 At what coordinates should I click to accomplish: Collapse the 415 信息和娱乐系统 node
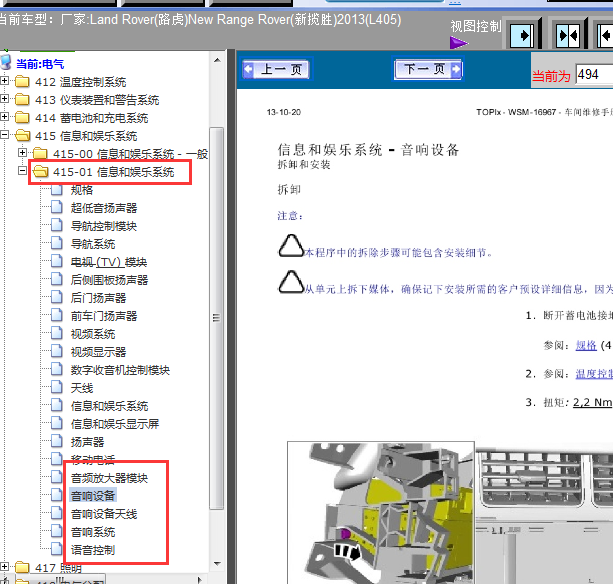(x=4, y=134)
